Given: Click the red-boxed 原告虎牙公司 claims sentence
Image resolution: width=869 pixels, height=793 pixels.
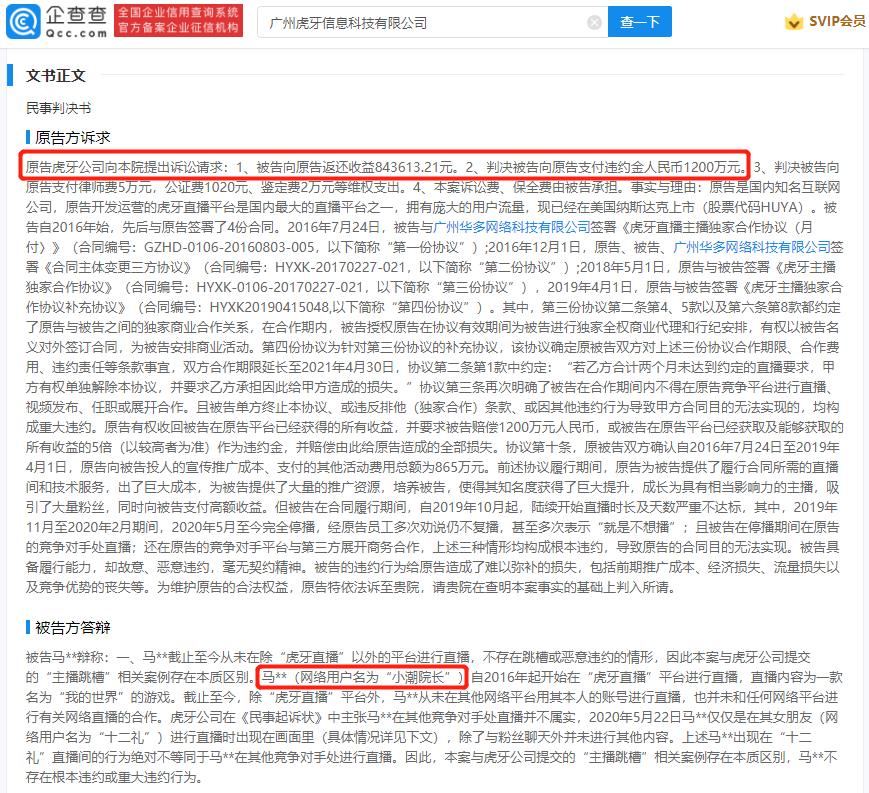Looking at the screenshot, I should (385, 166).
